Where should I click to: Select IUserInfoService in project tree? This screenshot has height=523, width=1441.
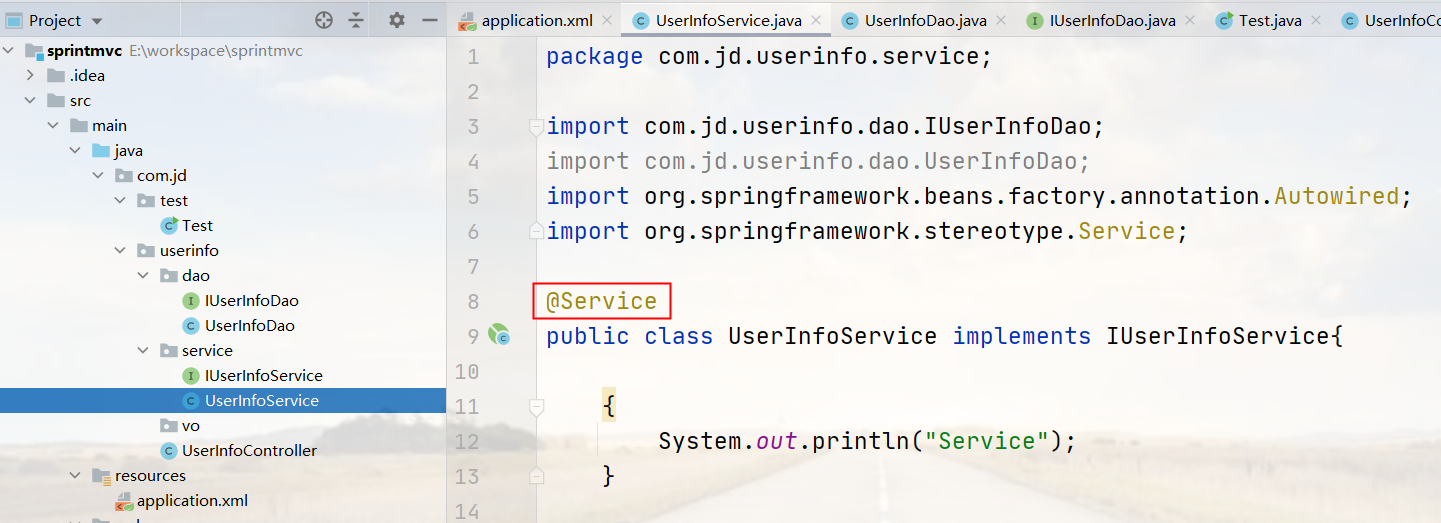click(263, 376)
